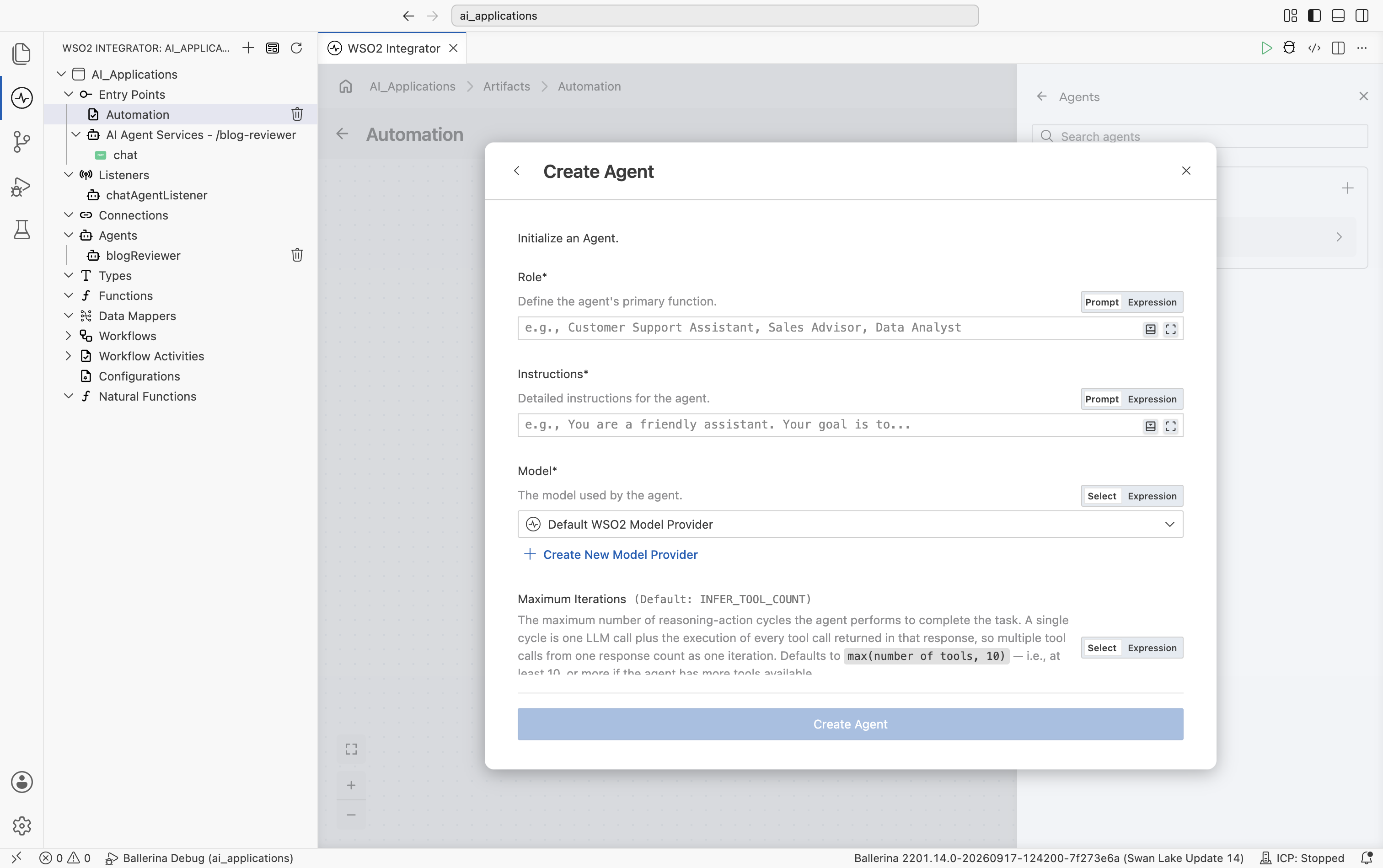The height and width of the screenshot is (868, 1383).
Task: Open Accounts icon in activity bar
Action: click(x=22, y=782)
